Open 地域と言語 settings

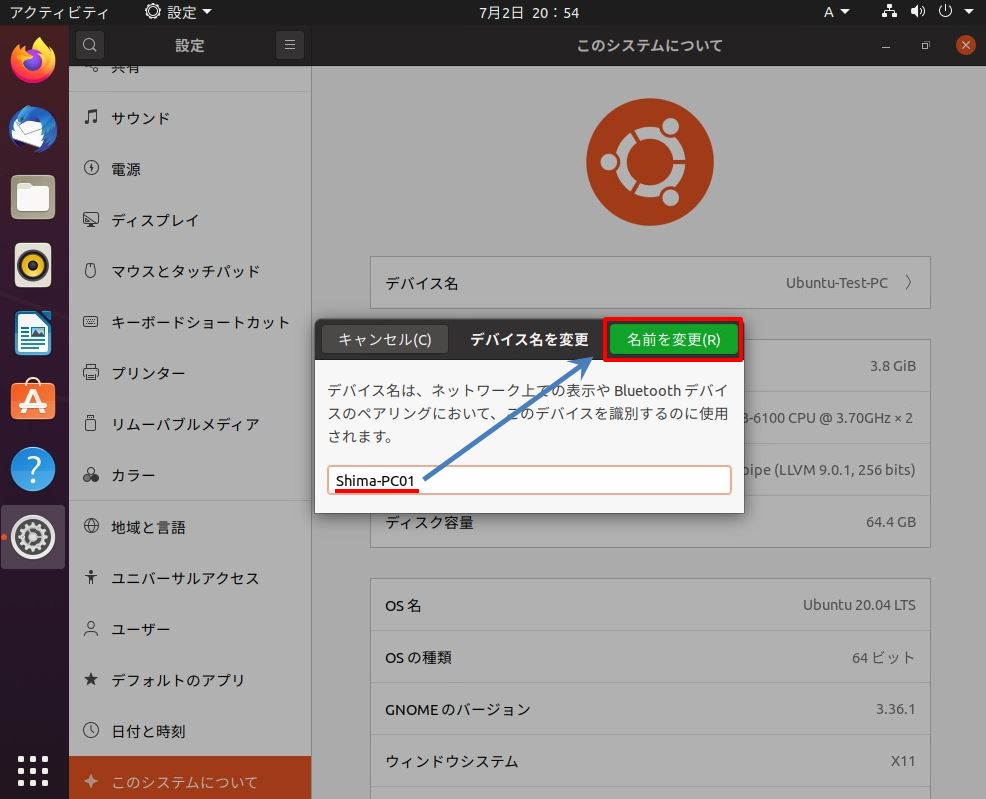tap(190, 527)
